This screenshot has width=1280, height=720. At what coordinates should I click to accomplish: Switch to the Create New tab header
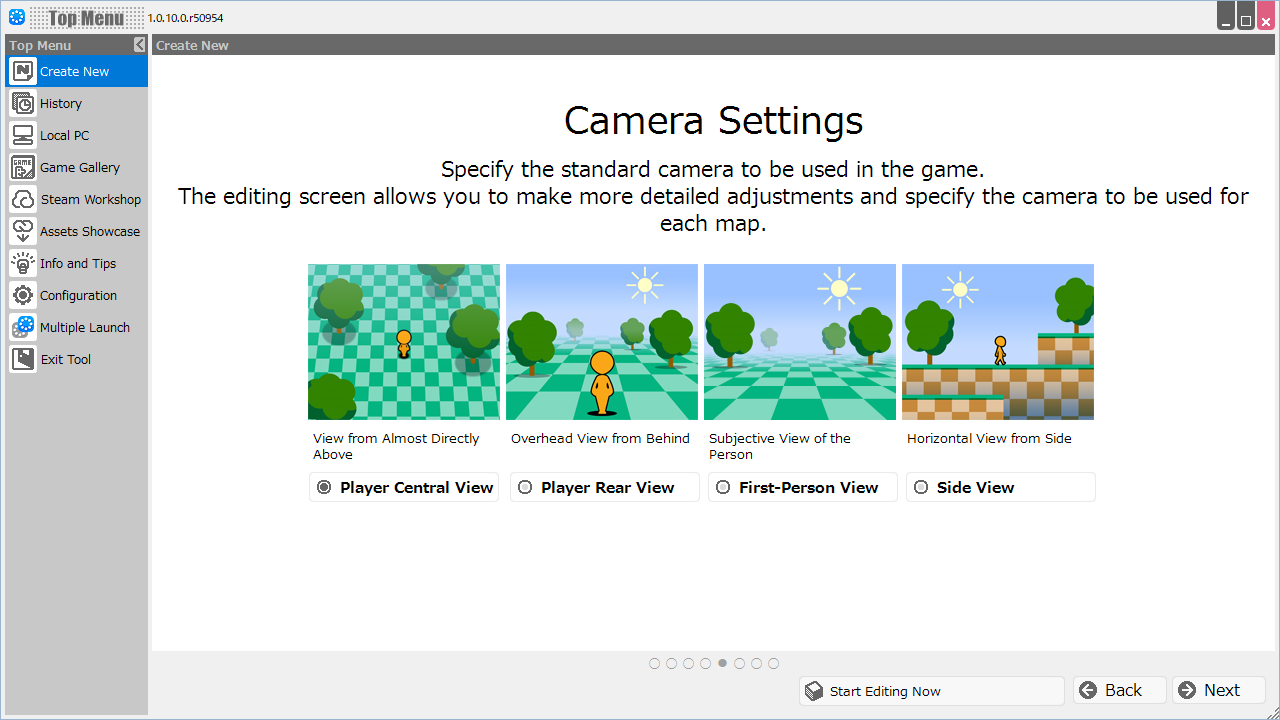pyautogui.click(x=192, y=44)
